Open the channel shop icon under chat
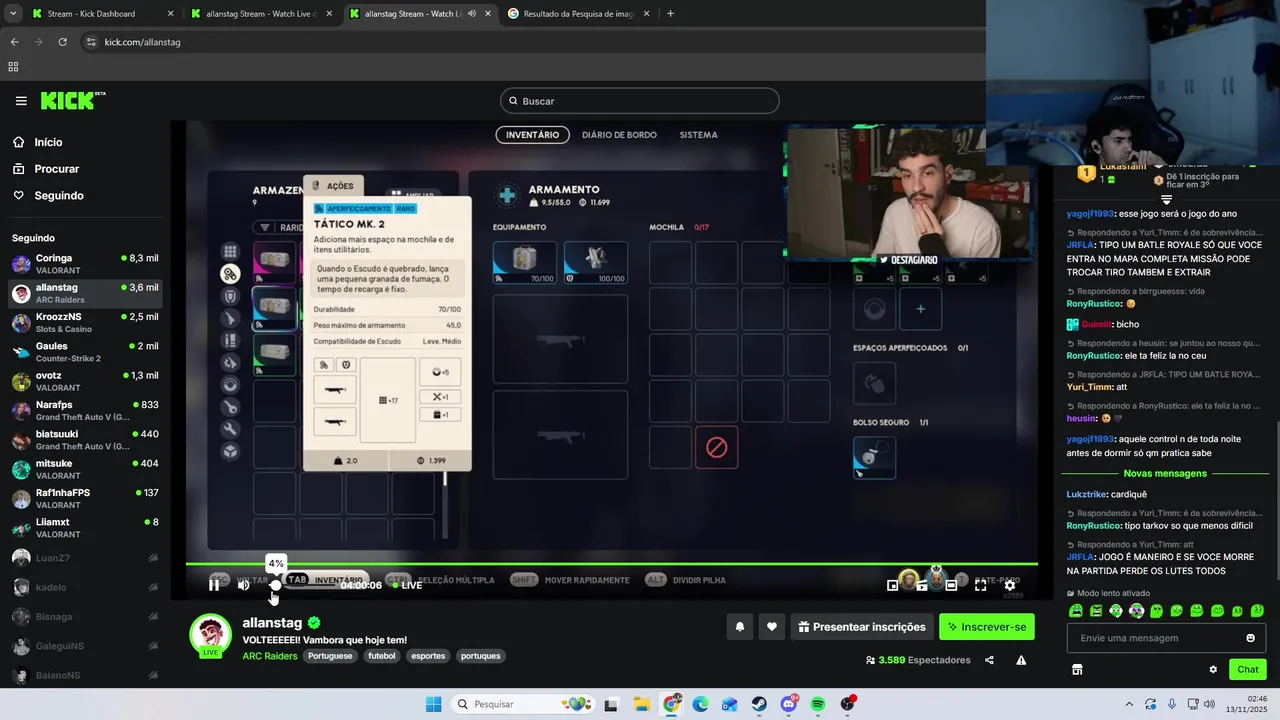The image size is (1280, 720). (x=1077, y=670)
